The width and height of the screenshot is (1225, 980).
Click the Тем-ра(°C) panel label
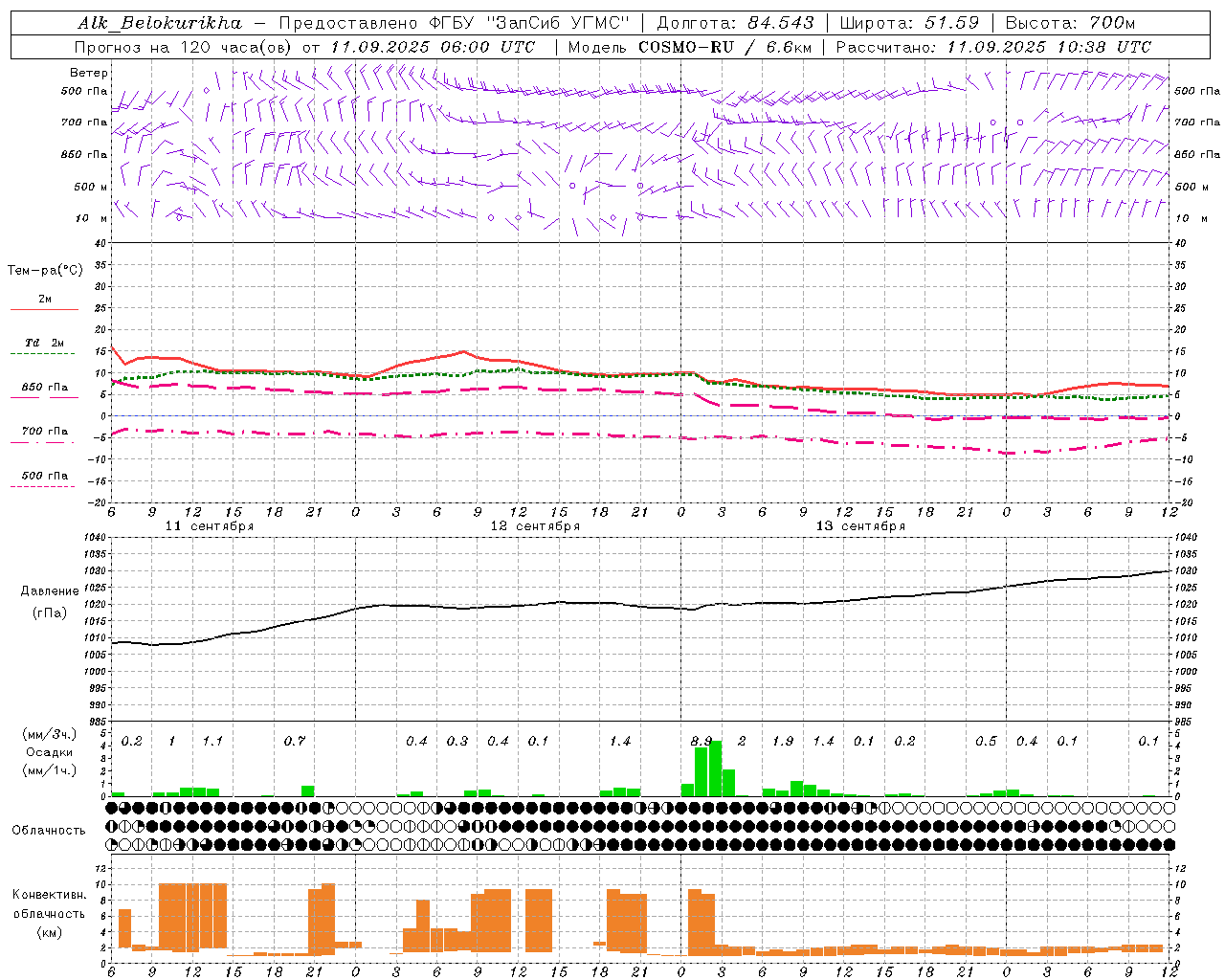(x=45, y=271)
